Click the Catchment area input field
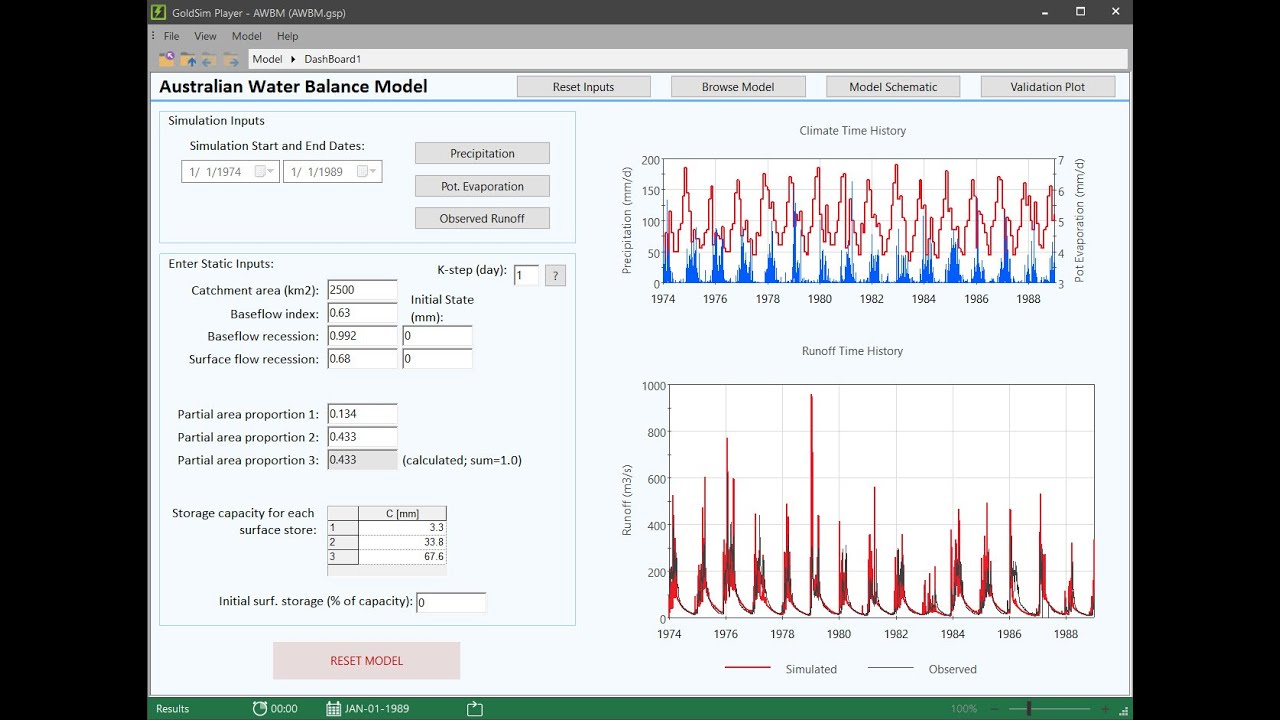The width and height of the screenshot is (1280, 720). [362, 290]
